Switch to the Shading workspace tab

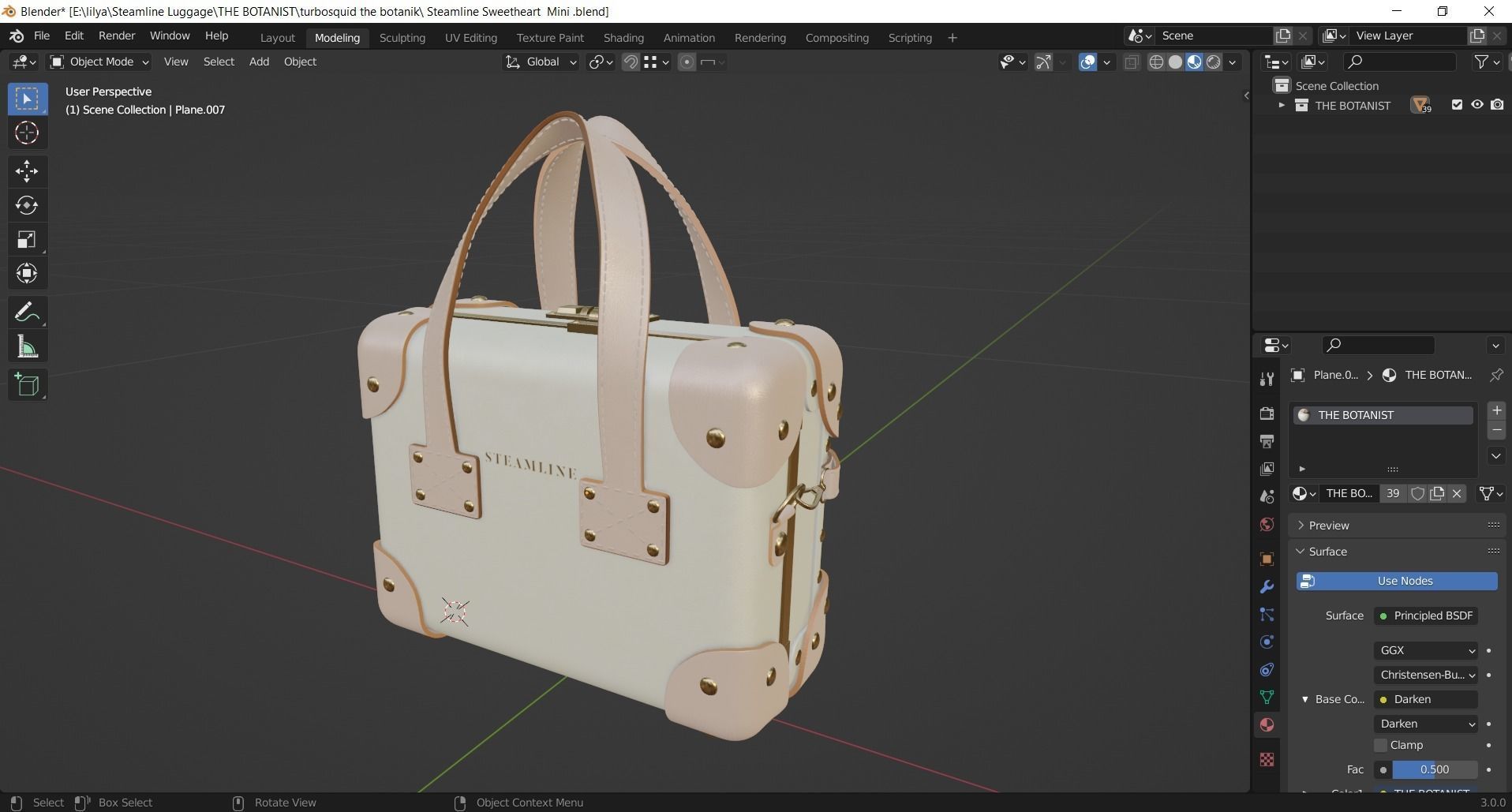(x=623, y=38)
